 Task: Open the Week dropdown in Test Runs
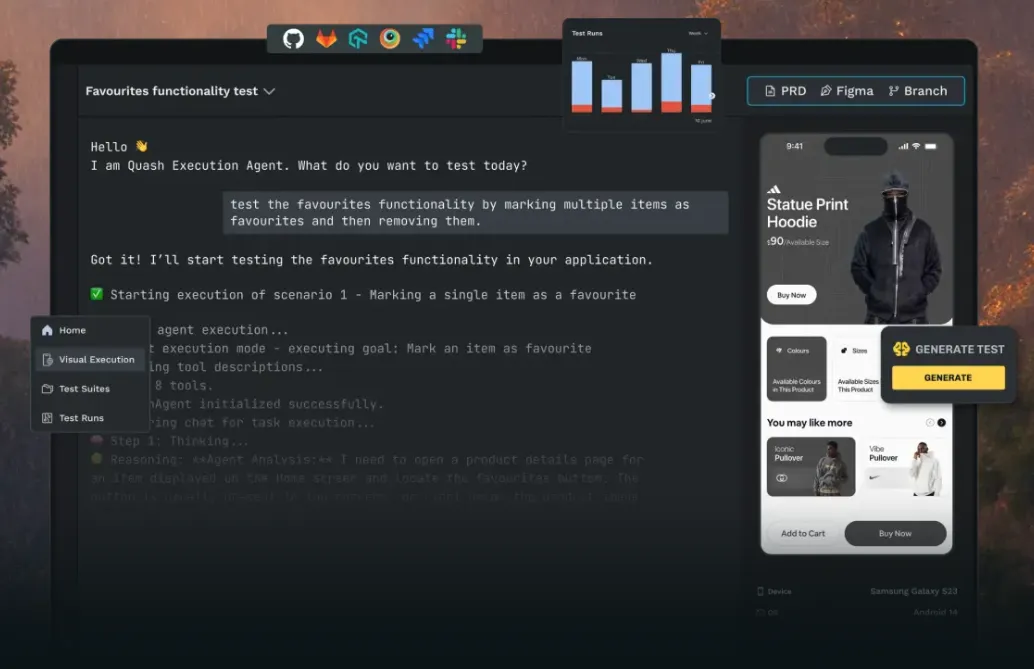point(698,34)
